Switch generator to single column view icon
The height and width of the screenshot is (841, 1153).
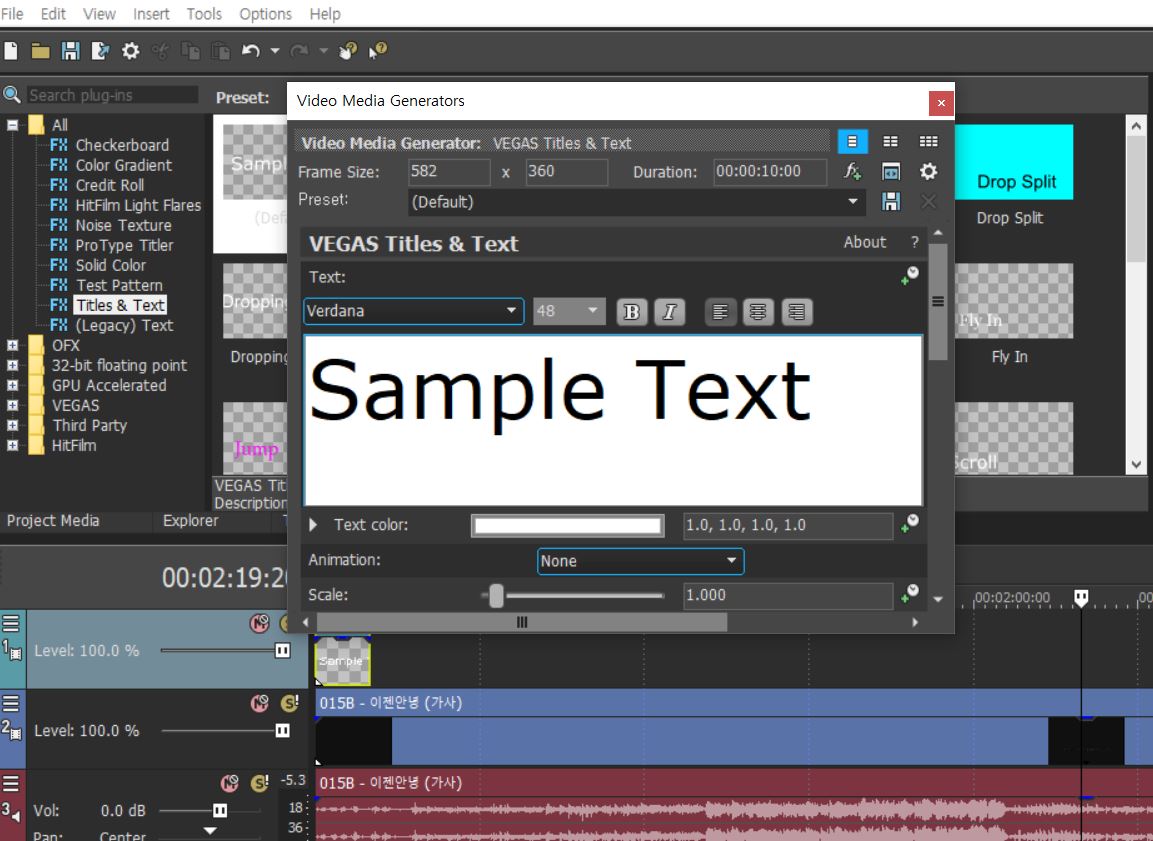[x=852, y=141]
